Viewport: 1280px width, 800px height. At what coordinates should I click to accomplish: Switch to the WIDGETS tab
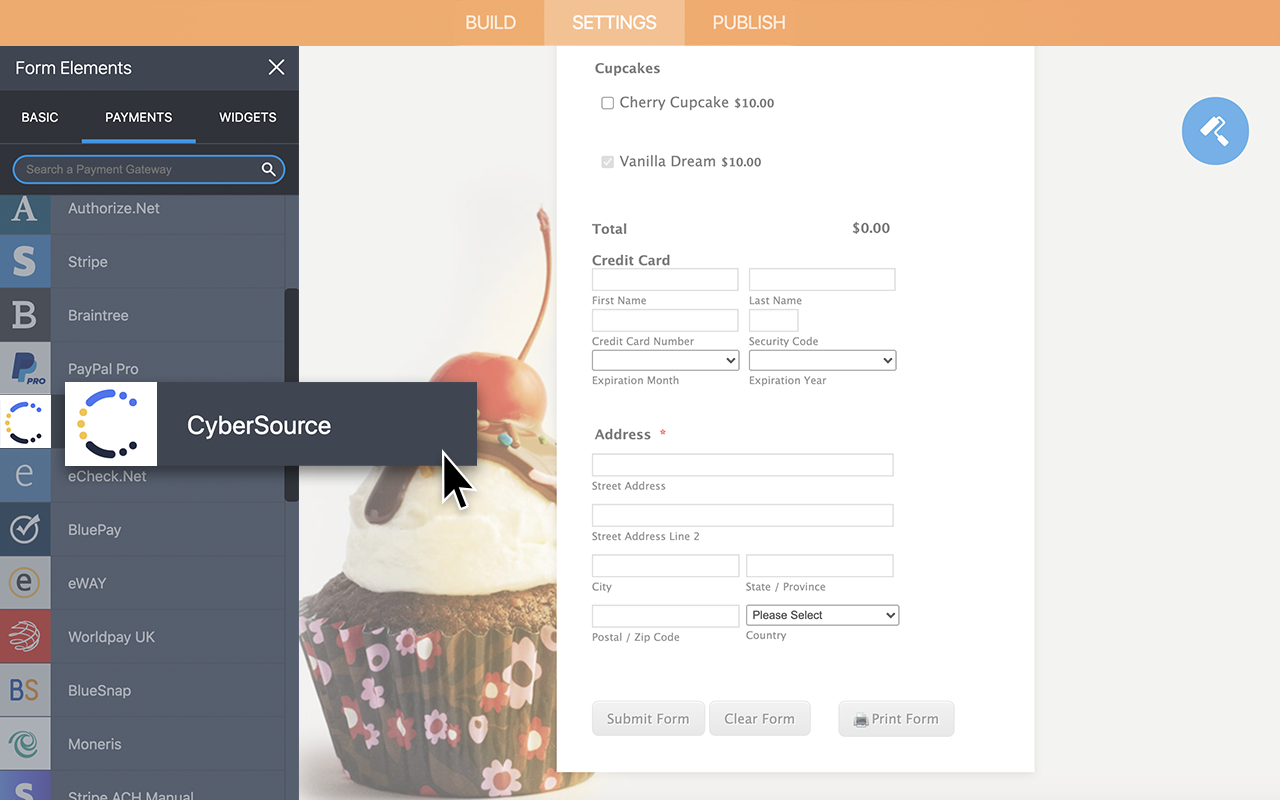pyautogui.click(x=246, y=117)
